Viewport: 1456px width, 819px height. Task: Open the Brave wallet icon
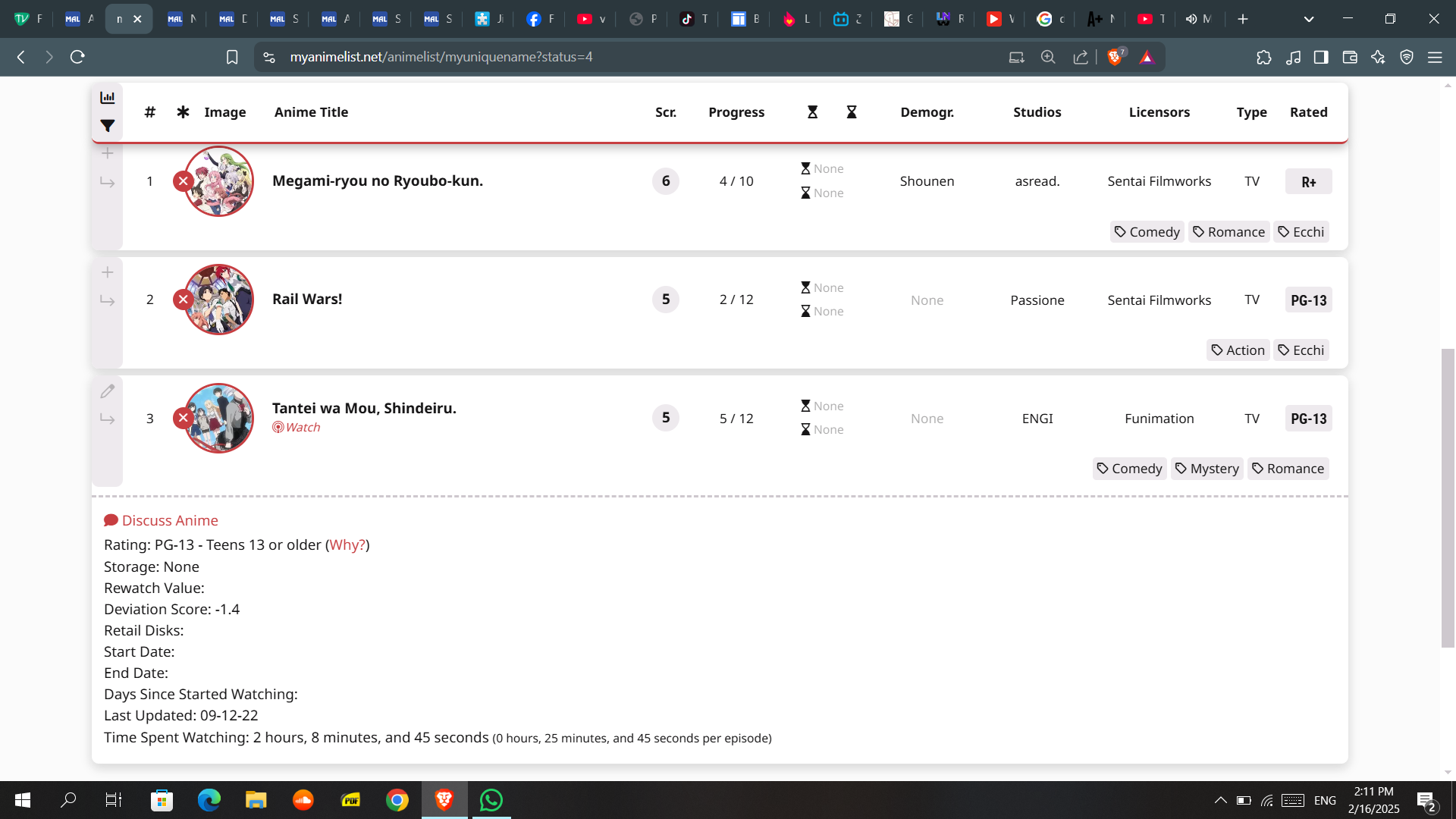1349,57
